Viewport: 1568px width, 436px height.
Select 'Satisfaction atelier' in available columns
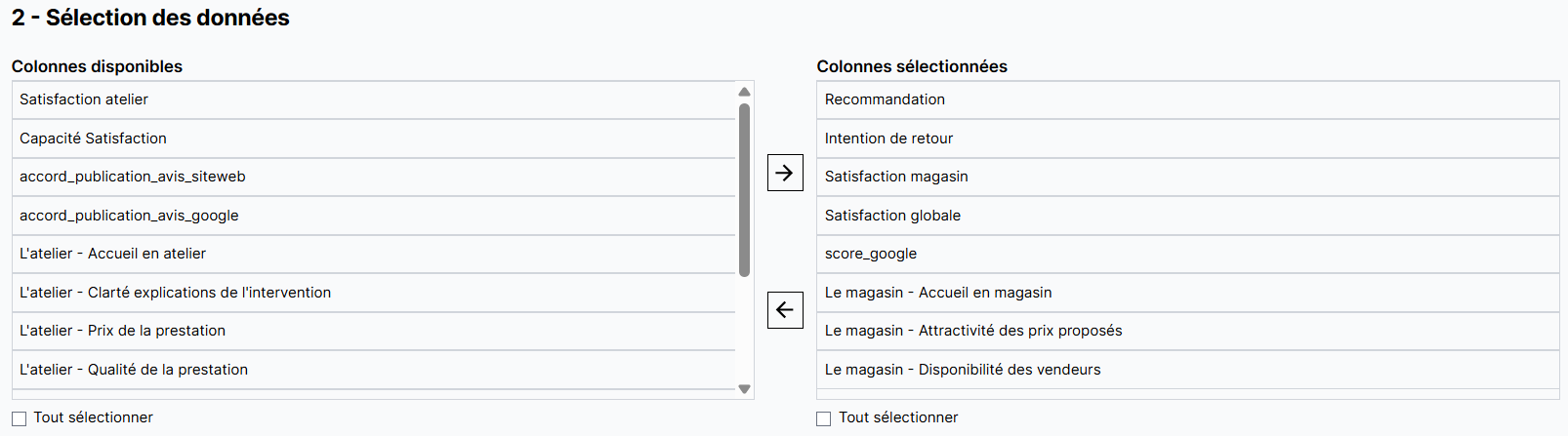(x=84, y=99)
